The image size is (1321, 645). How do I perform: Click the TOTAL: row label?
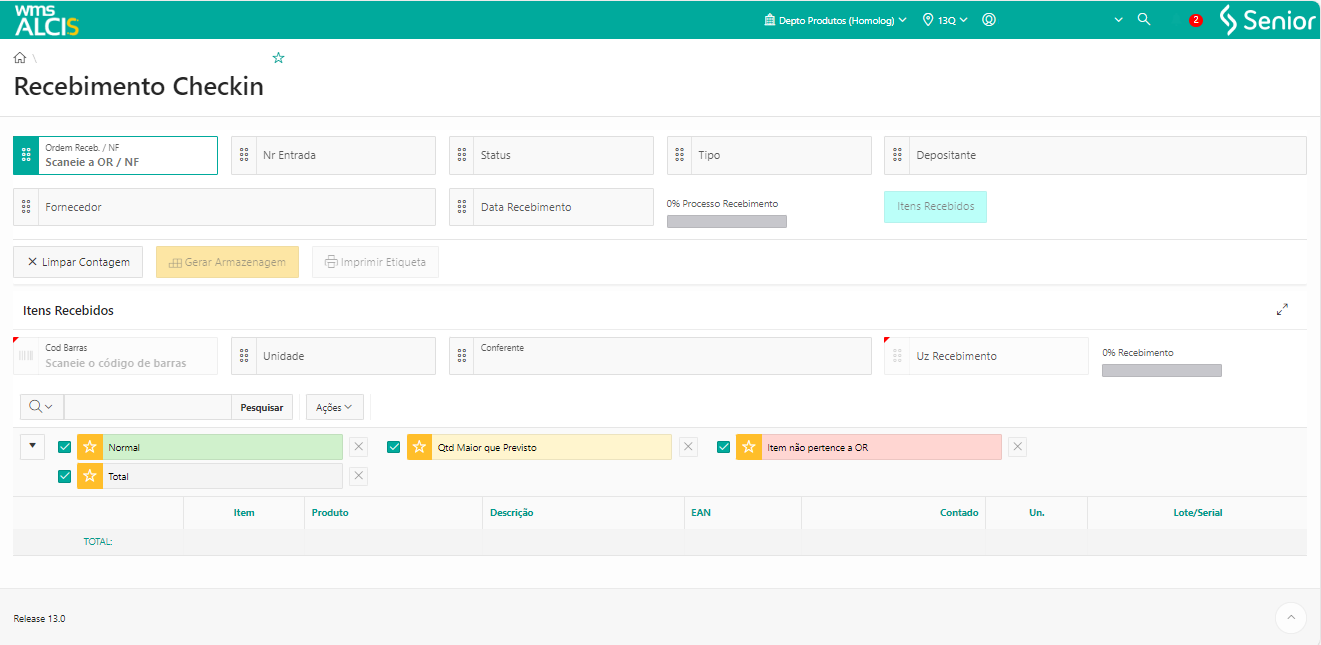tap(98, 541)
